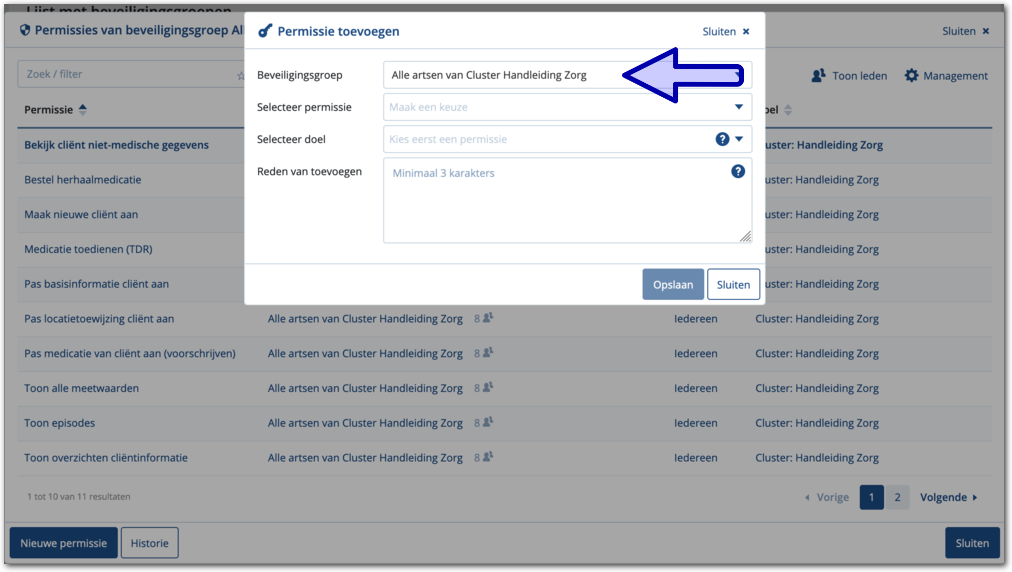Click the Nieuwe permissie button

tap(64, 543)
